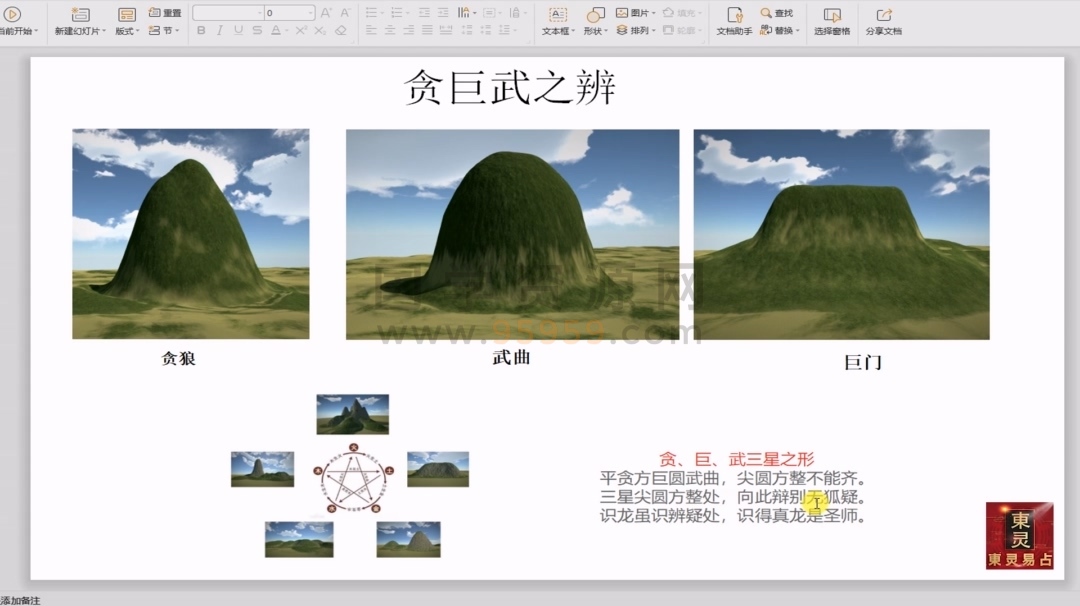Click the slide title 贪巨武之辨

click(x=509, y=87)
